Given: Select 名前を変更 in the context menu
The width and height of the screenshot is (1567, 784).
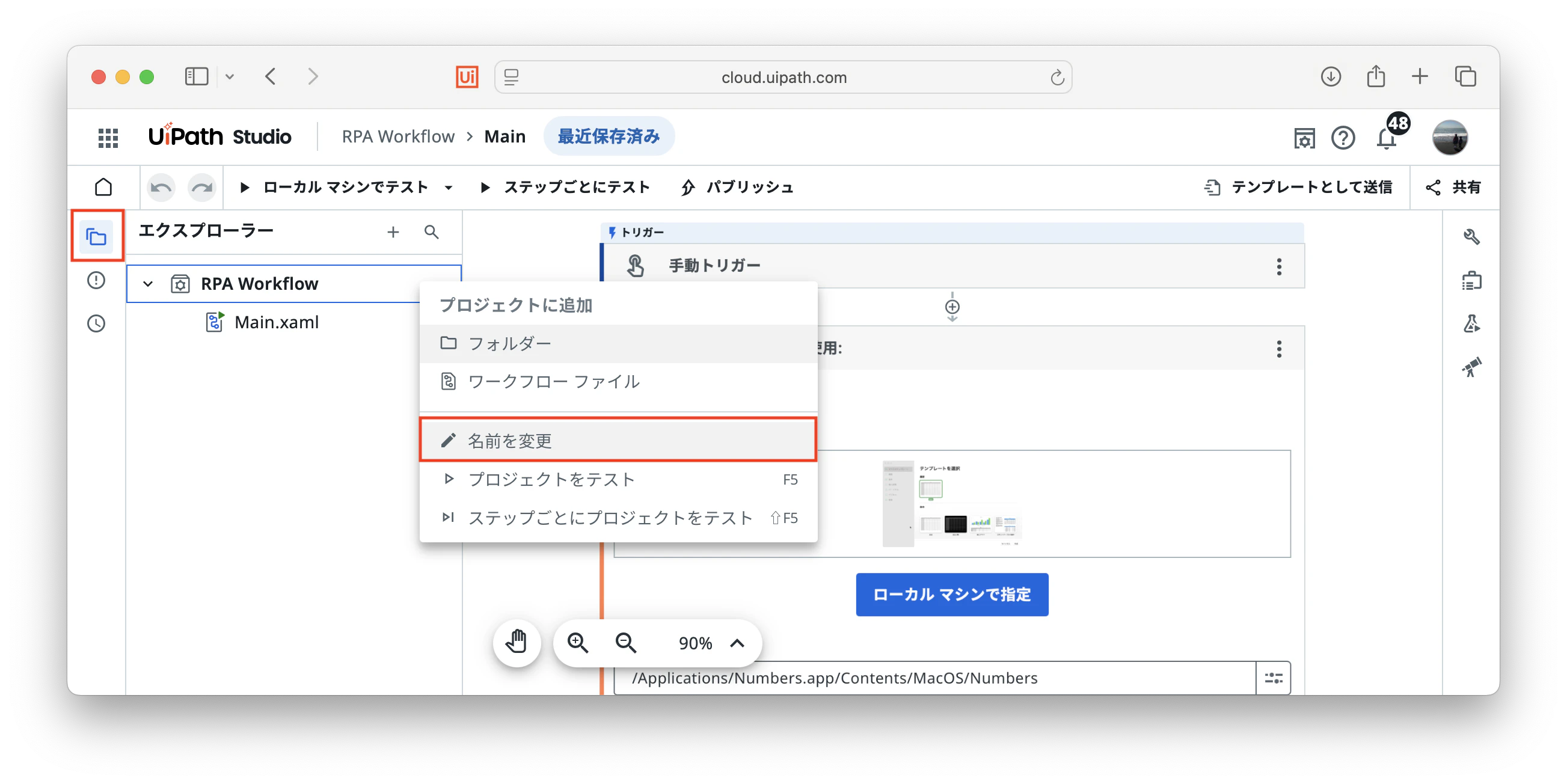Looking at the screenshot, I should click(618, 439).
